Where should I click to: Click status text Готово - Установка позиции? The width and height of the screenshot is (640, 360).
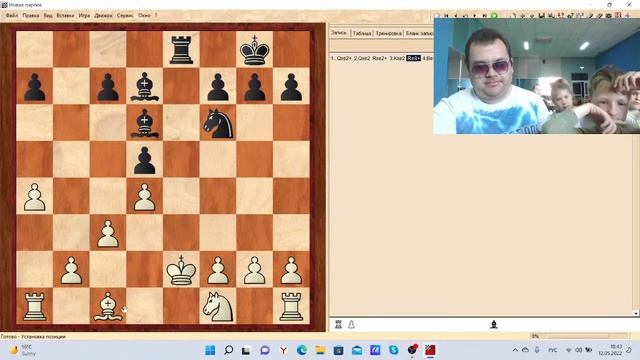[x=33, y=337]
